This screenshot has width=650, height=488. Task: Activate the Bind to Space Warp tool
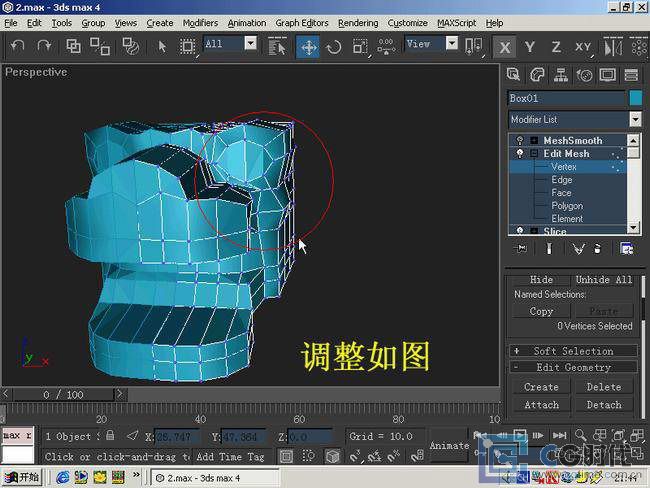[x=131, y=46]
